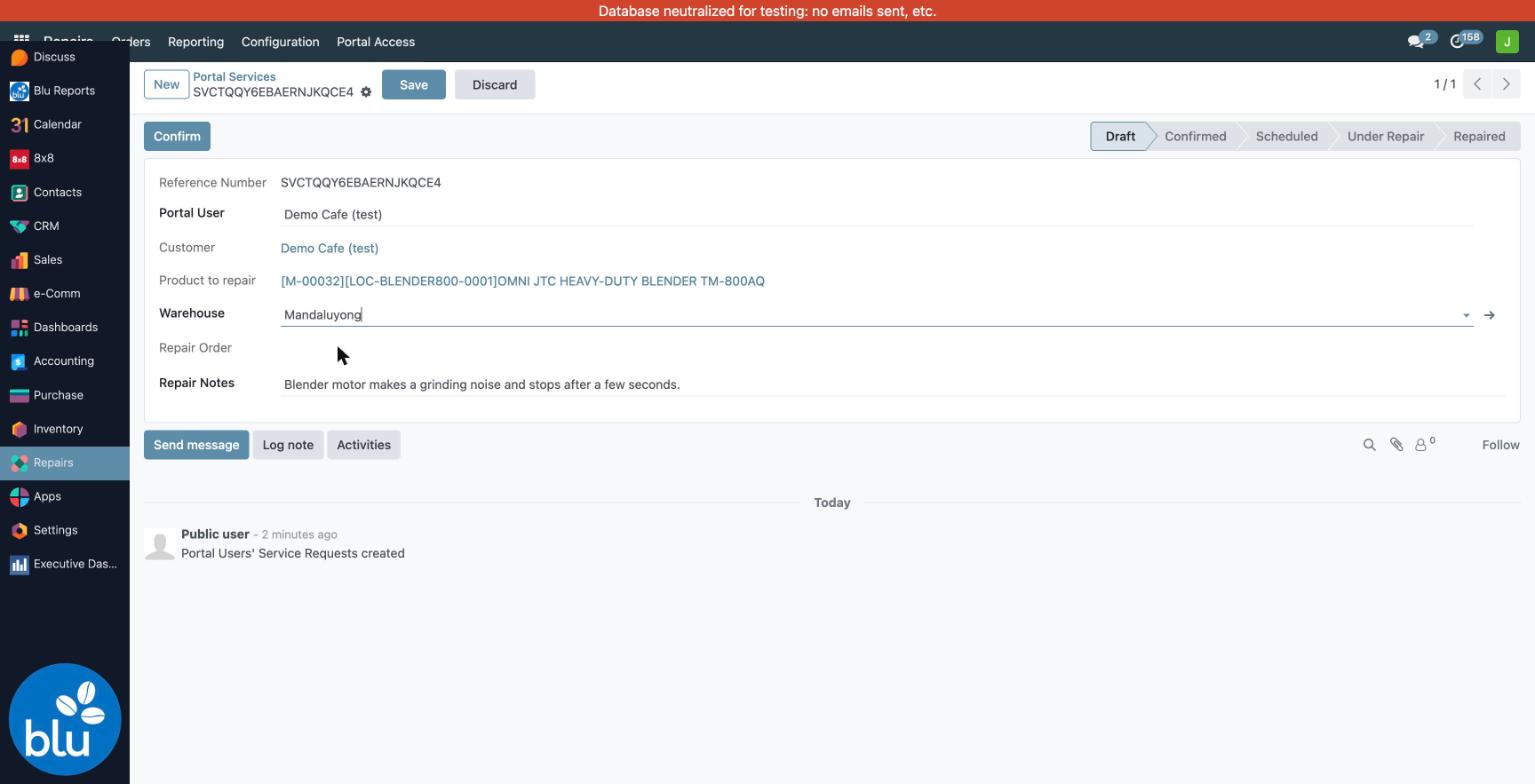Open the Portal Access menu
This screenshot has width=1535, height=784.
pyautogui.click(x=376, y=42)
